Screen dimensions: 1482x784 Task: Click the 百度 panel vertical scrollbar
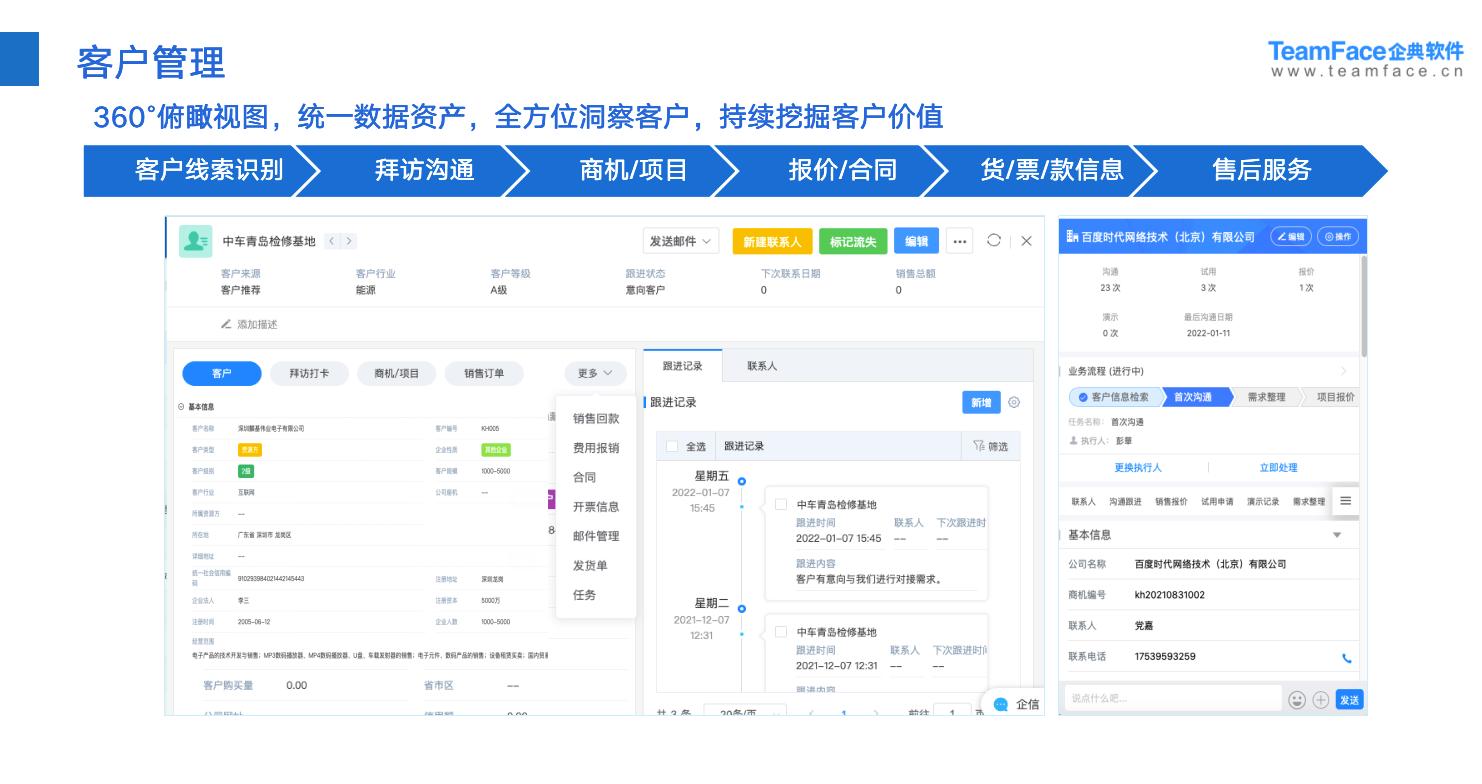pyautogui.click(x=1363, y=305)
